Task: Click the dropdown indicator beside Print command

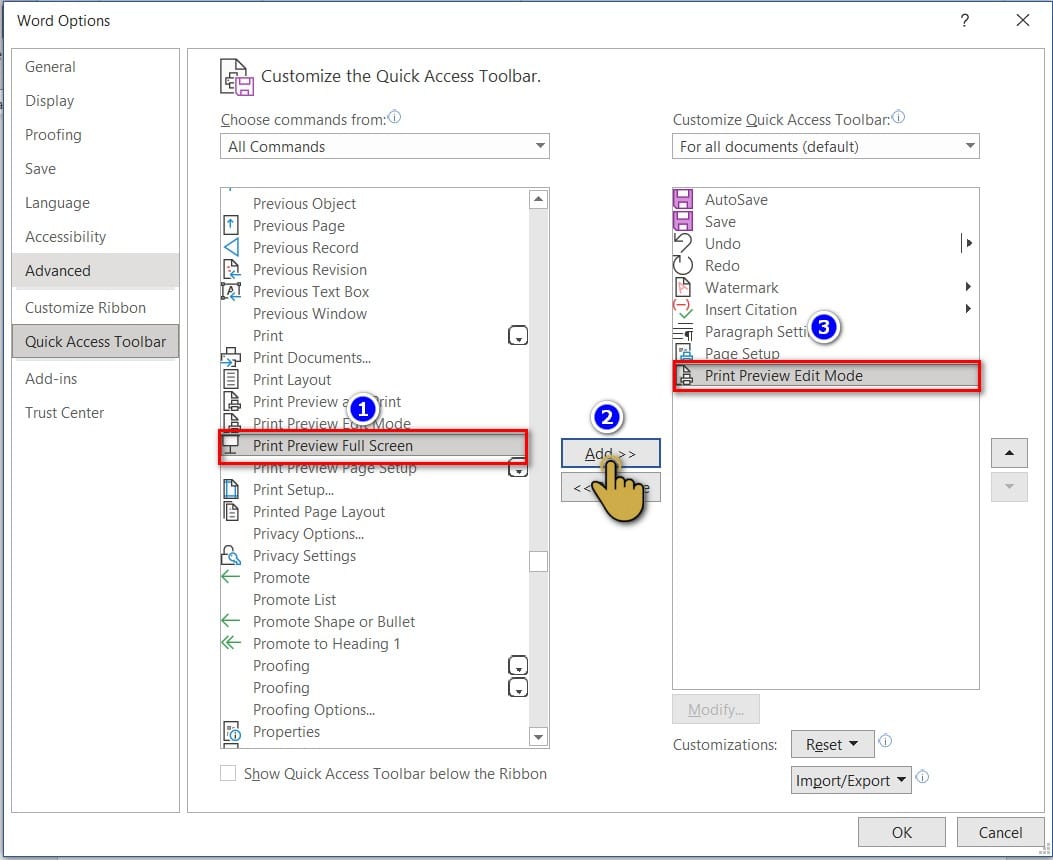Action: point(518,335)
